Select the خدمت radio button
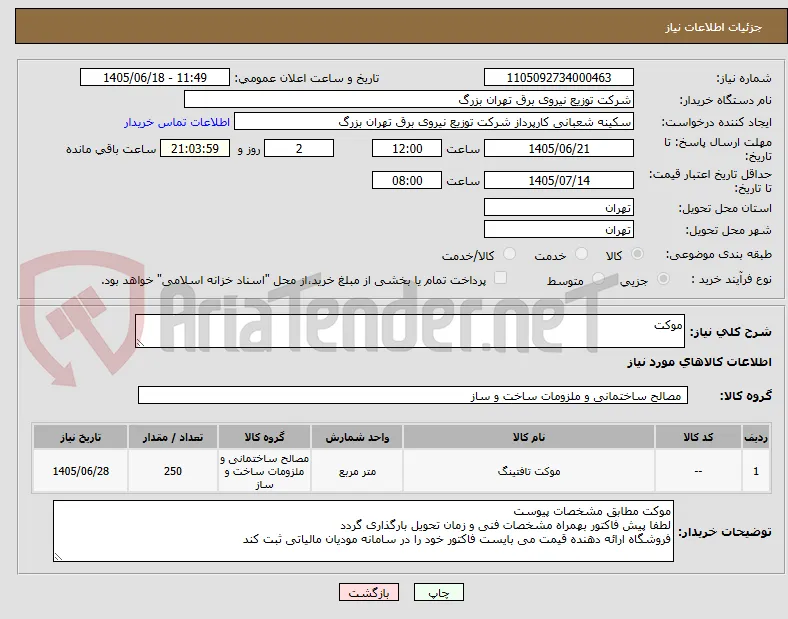 581,254
